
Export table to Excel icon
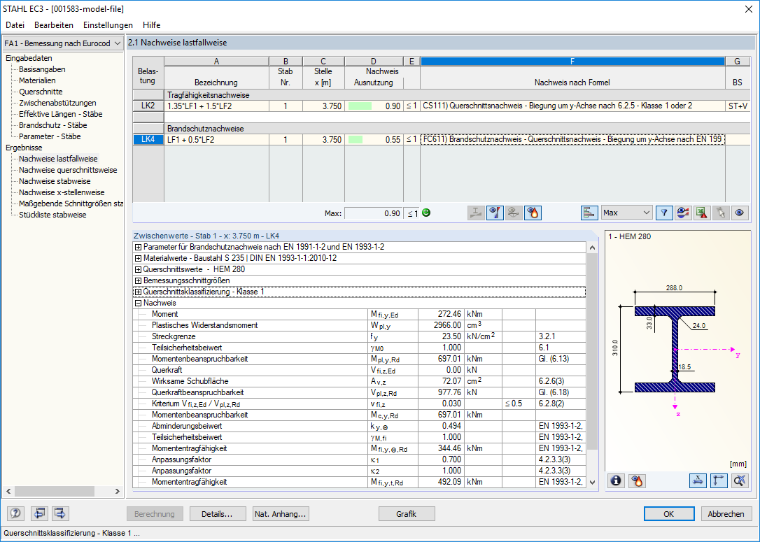click(702, 212)
